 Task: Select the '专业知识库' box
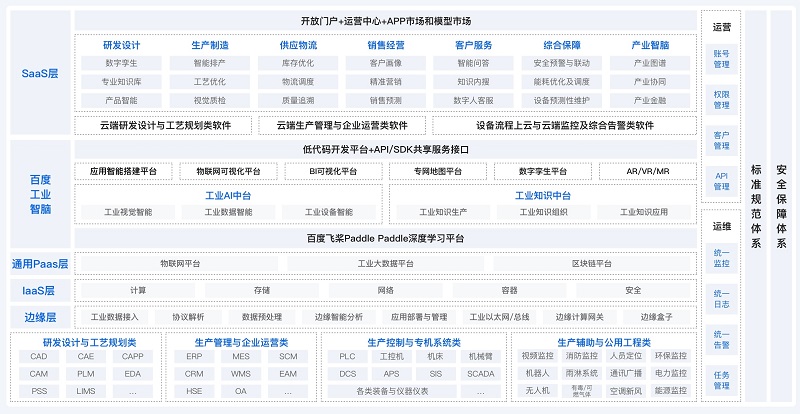(121, 82)
